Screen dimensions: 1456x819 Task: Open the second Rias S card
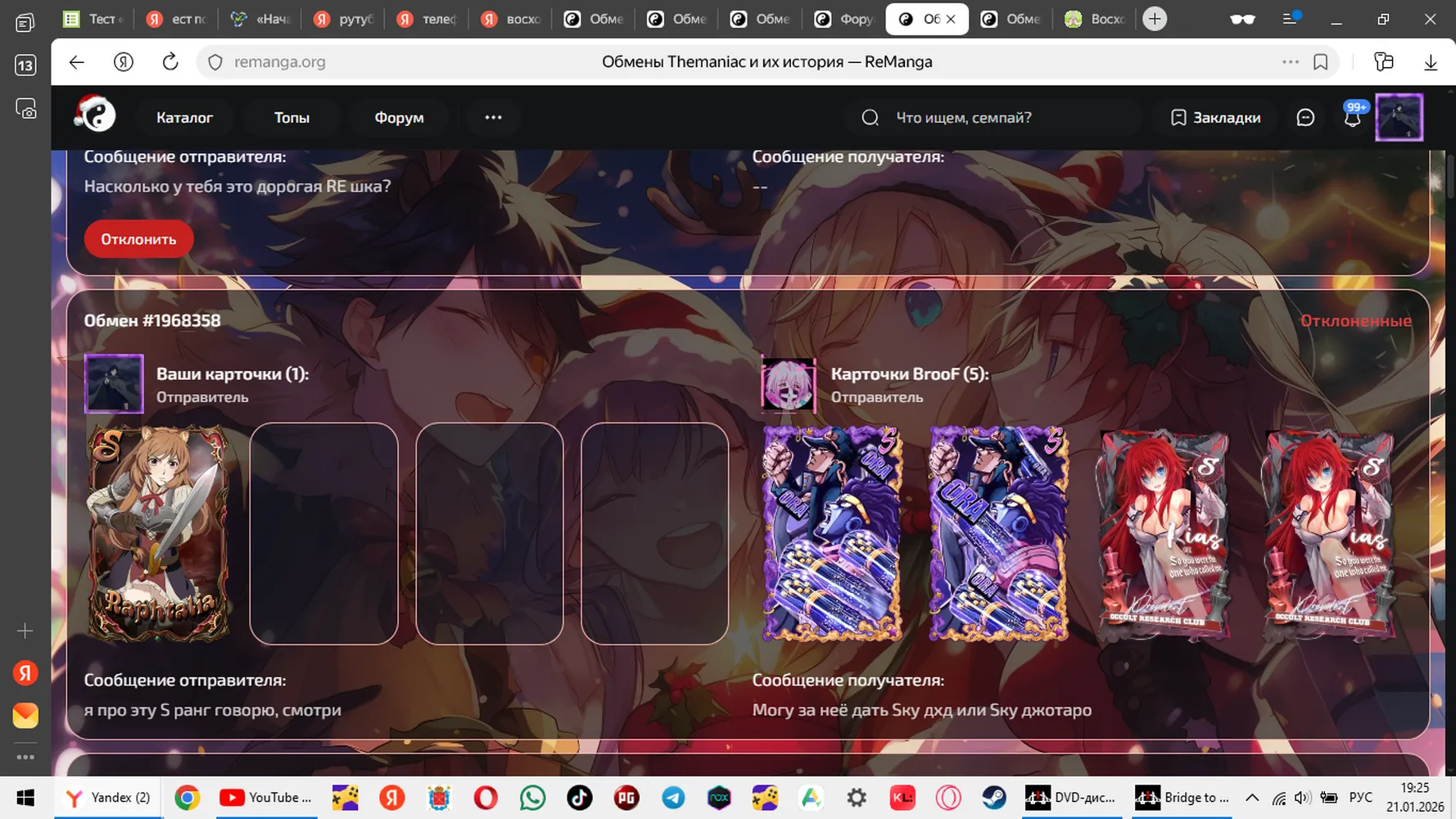tap(1328, 533)
